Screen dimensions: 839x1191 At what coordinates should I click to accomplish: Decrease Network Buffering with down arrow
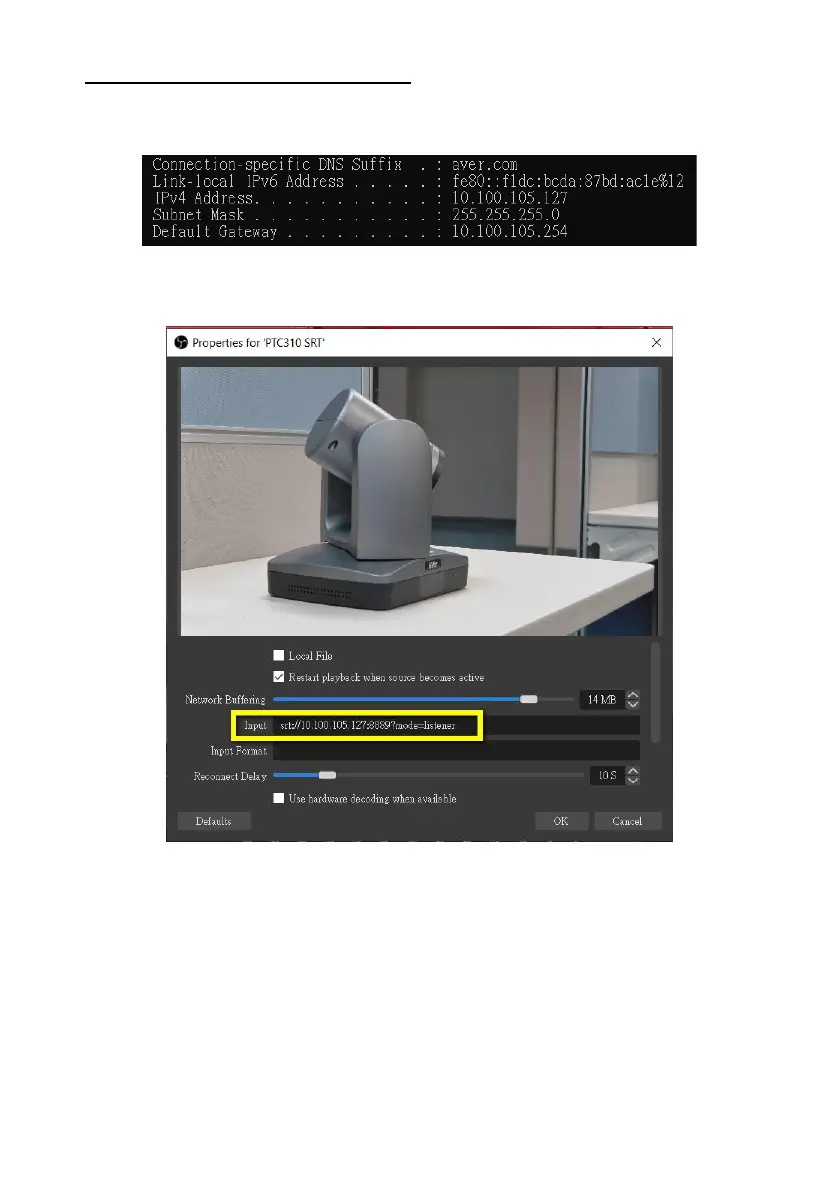[x=632, y=705]
